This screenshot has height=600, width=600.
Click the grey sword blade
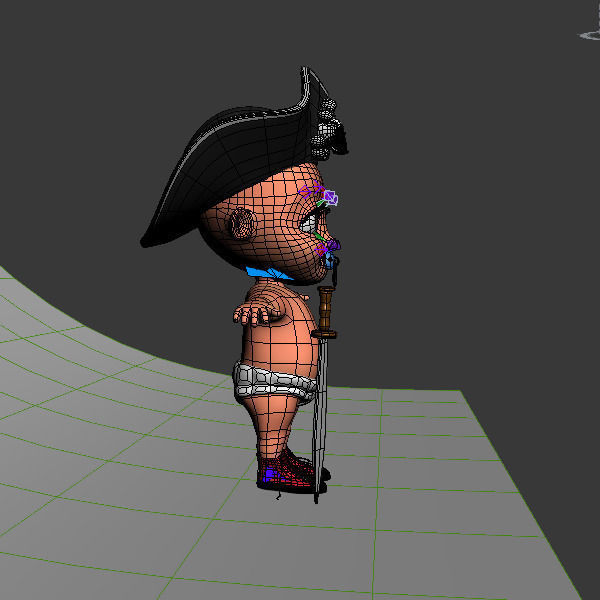tap(320, 417)
